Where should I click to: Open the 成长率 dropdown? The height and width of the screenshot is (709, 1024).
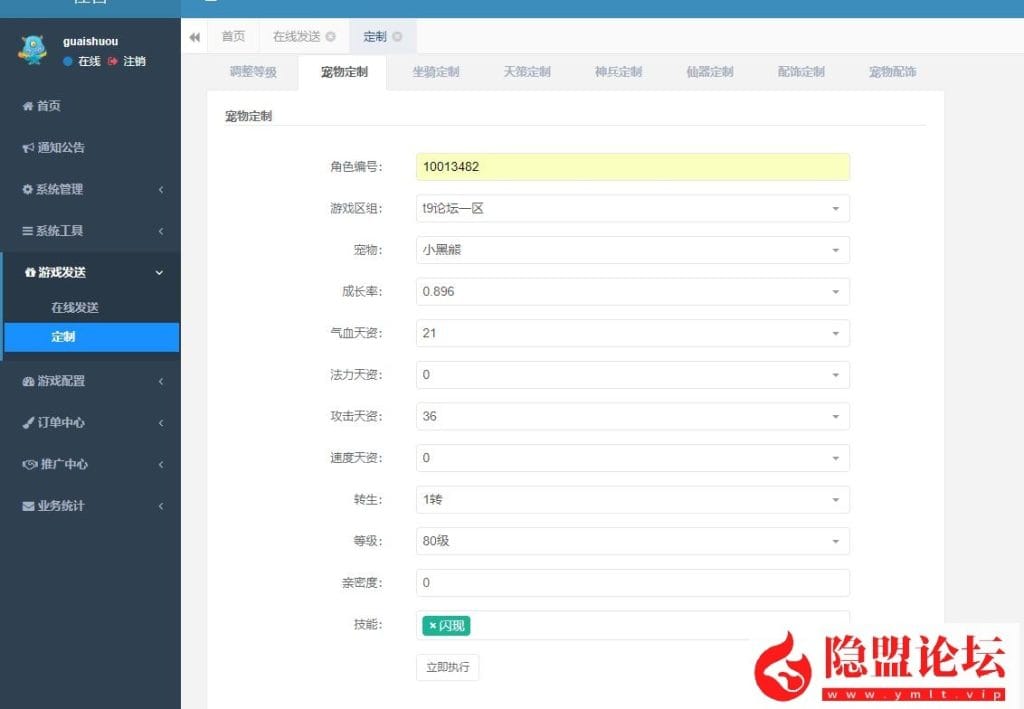(632, 292)
